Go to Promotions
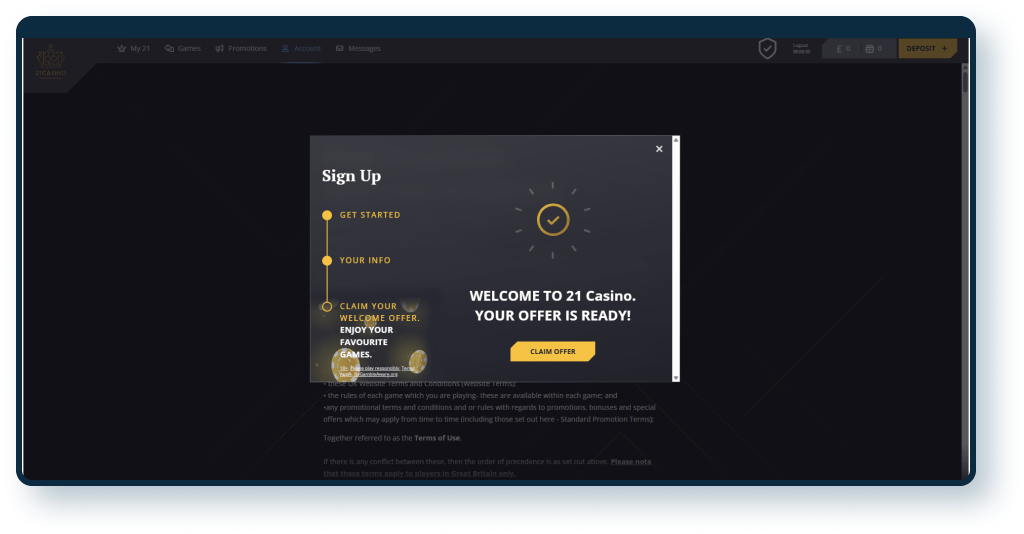This screenshot has height=534, width=1024. coord(241,48)
